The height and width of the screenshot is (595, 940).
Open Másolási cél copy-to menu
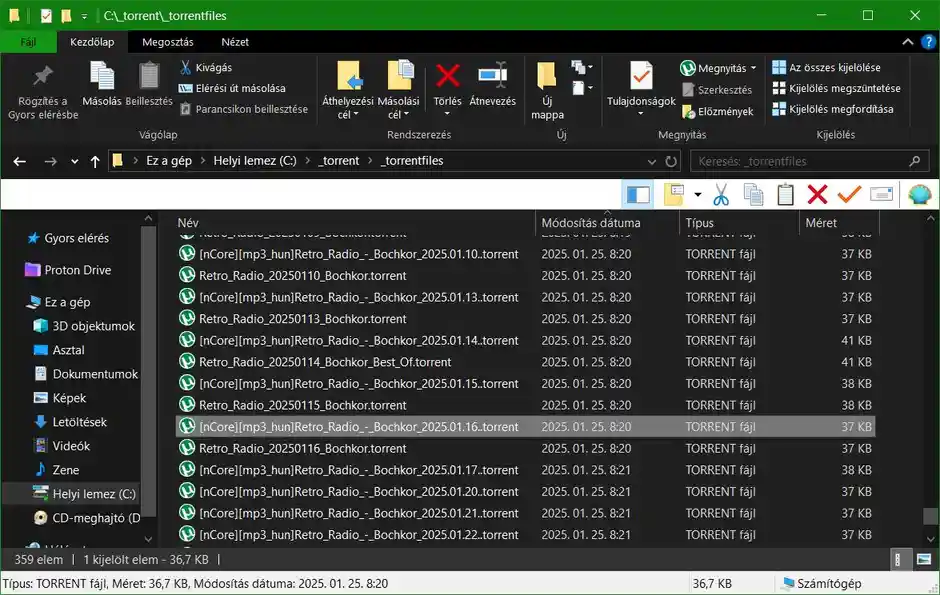(398, 91)
